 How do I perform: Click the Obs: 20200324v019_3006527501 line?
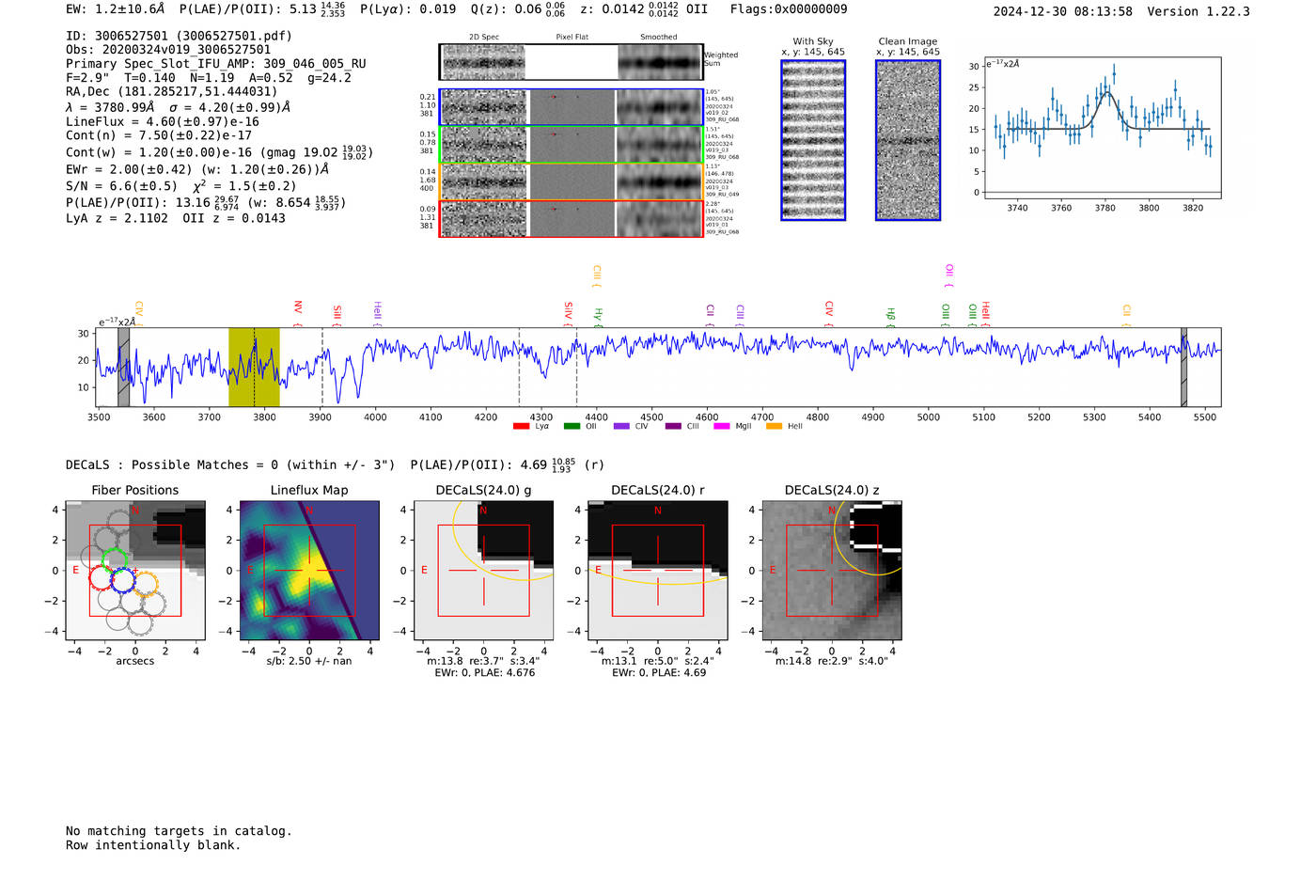168,50
